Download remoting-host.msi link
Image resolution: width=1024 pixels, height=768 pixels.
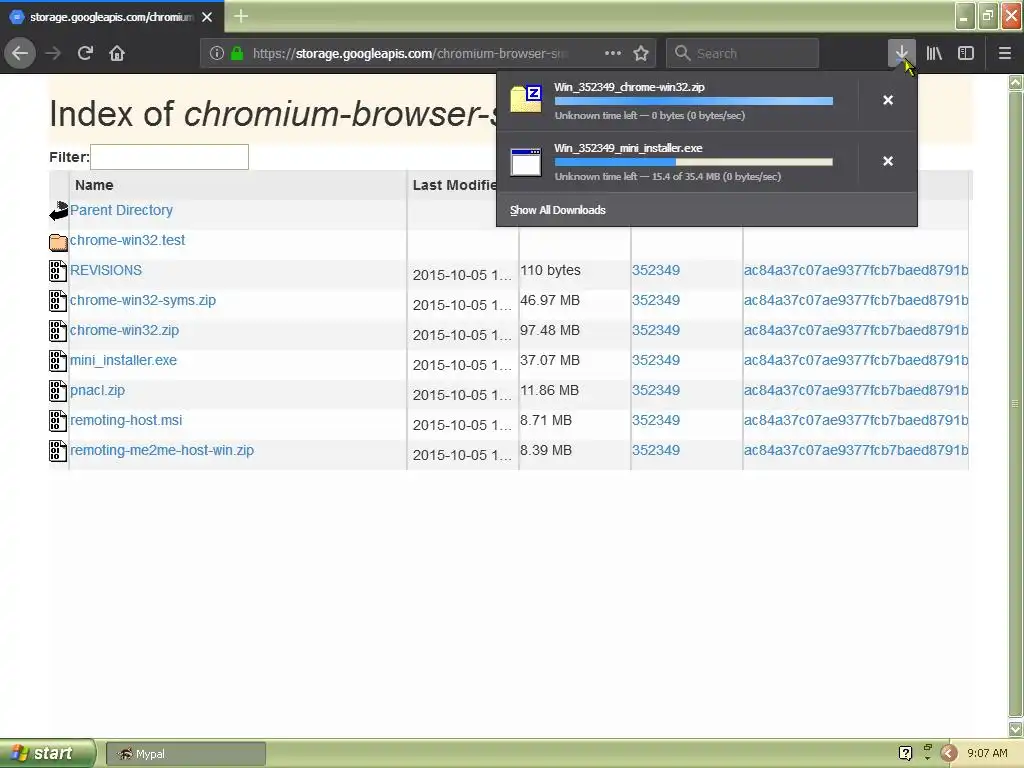(126, 421)
